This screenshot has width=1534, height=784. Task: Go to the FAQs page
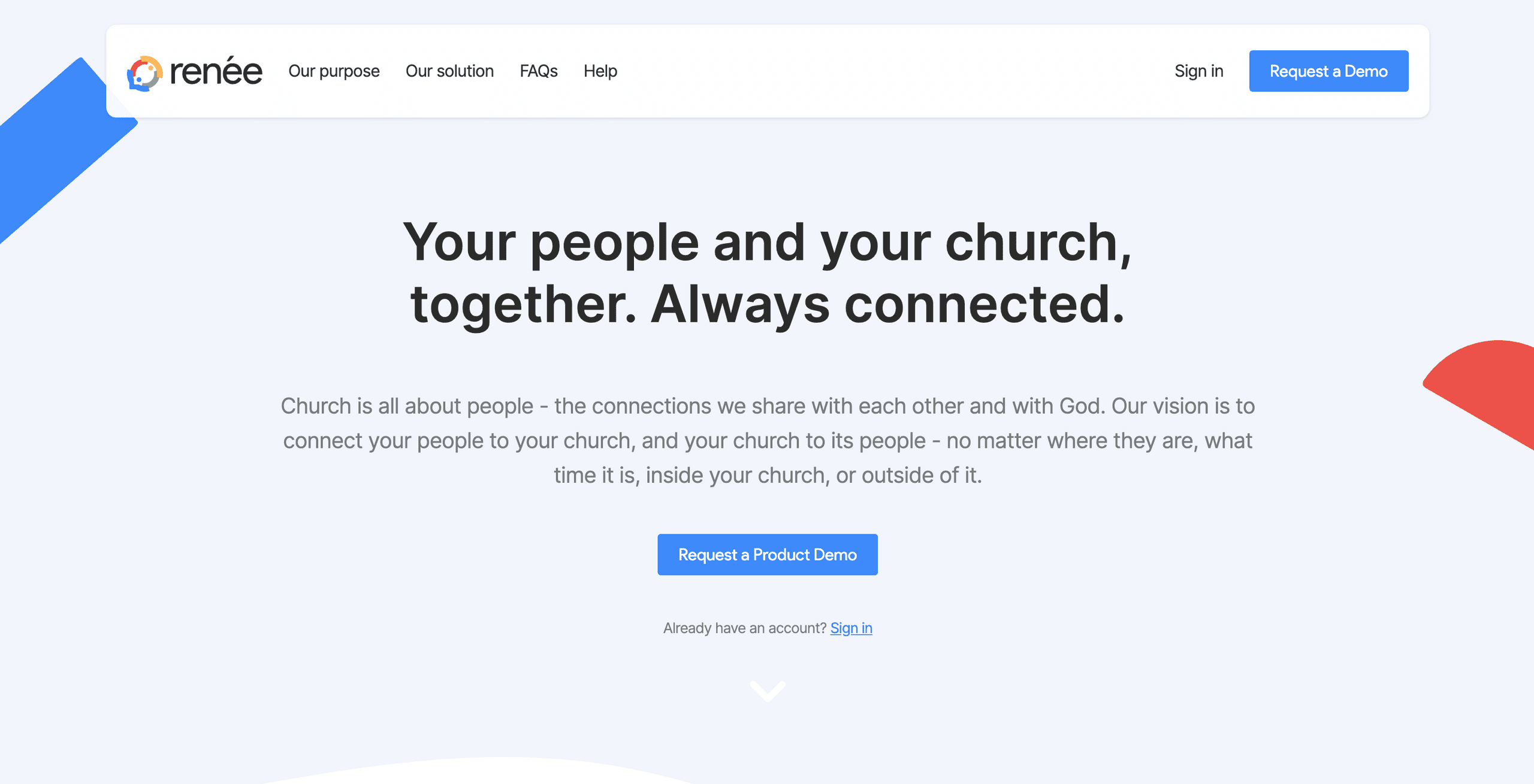pyautogui.click(x=539, y=71)
